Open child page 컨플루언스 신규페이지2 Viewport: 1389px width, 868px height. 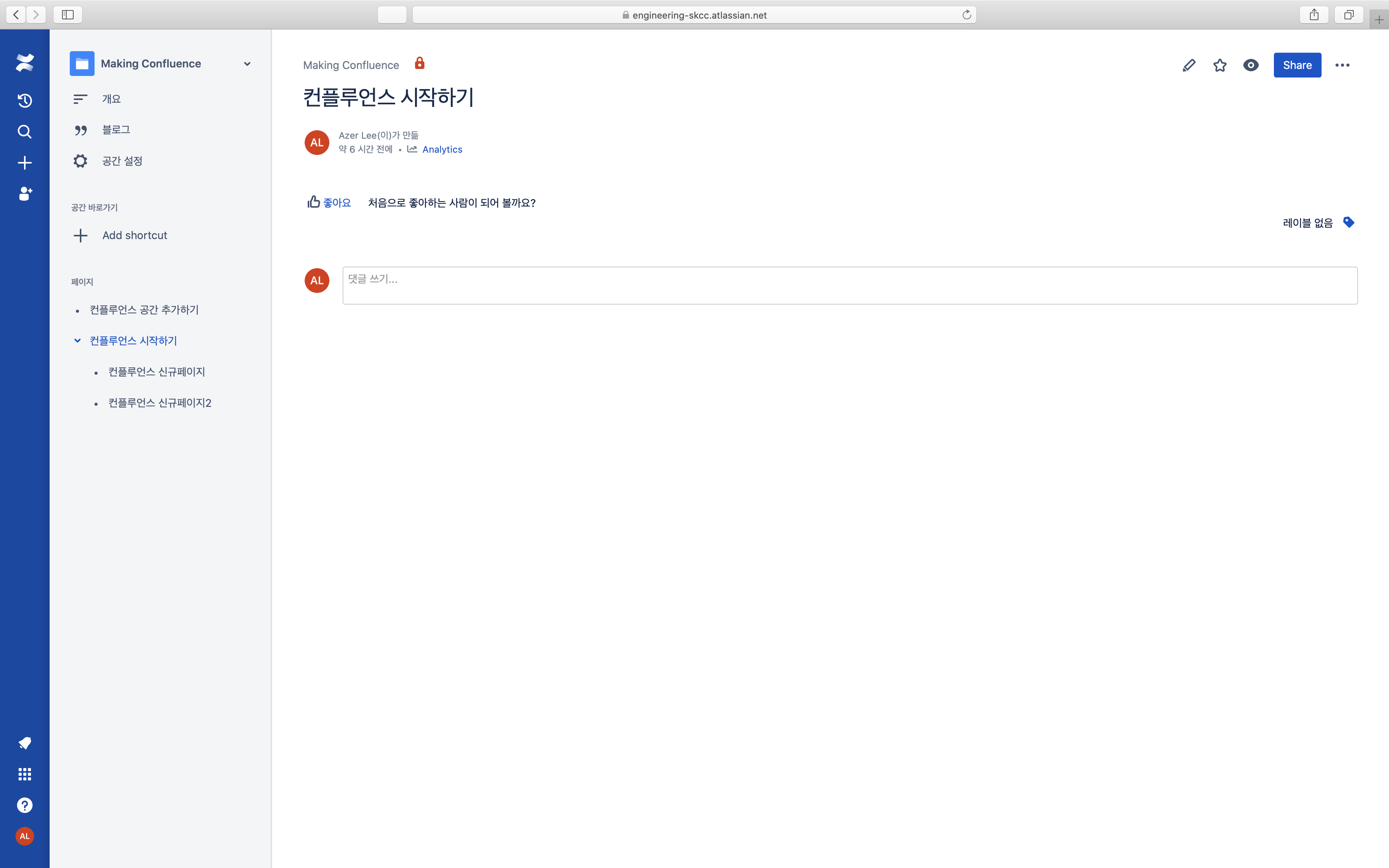point(160,403)
